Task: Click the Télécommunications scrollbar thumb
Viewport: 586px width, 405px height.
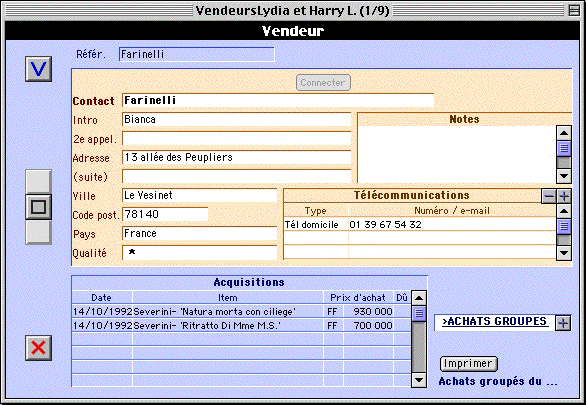Action: pyautogui.click(x=564, y=226)
